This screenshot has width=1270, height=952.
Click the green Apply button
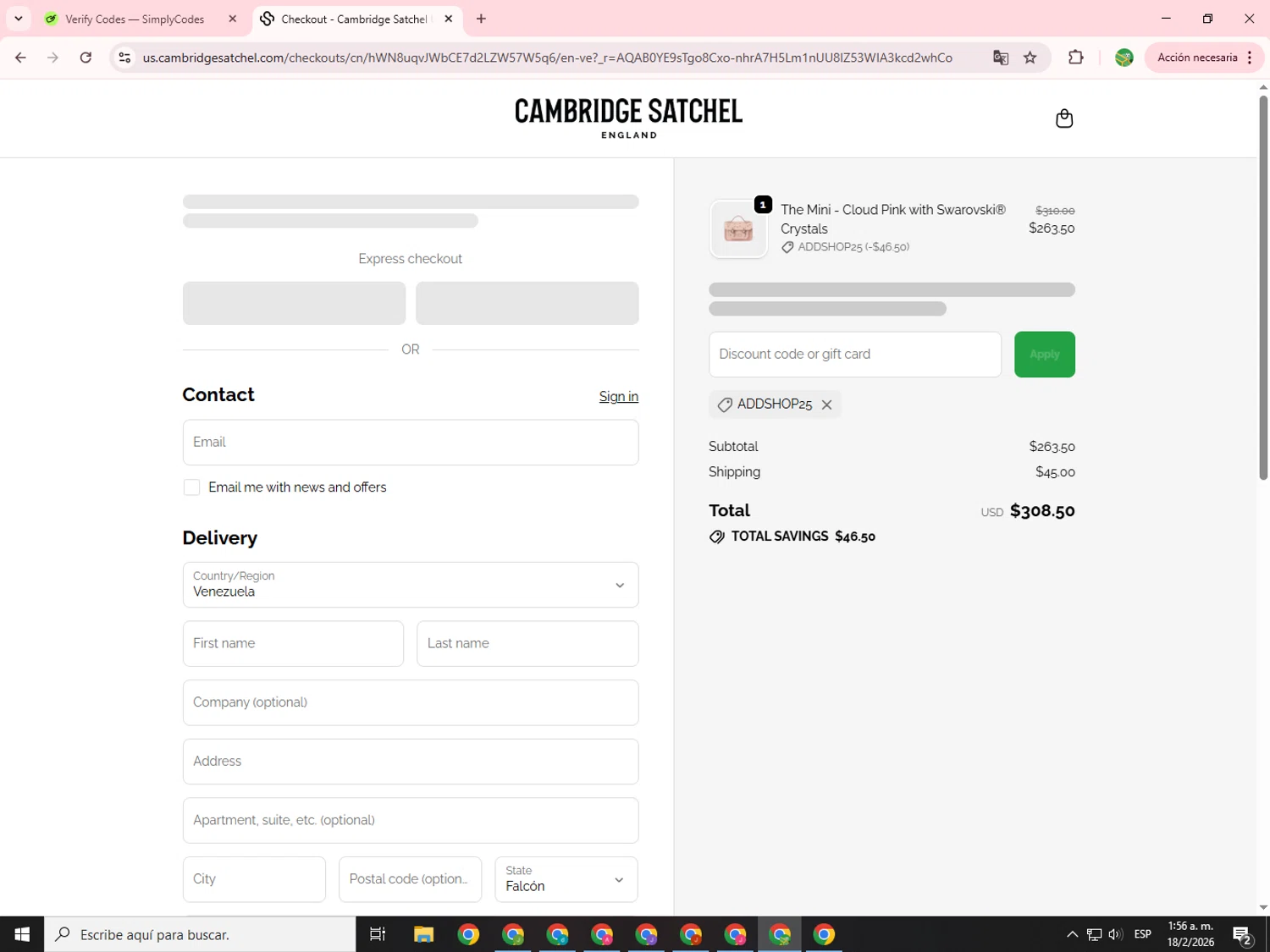(x=1045, y=355)
